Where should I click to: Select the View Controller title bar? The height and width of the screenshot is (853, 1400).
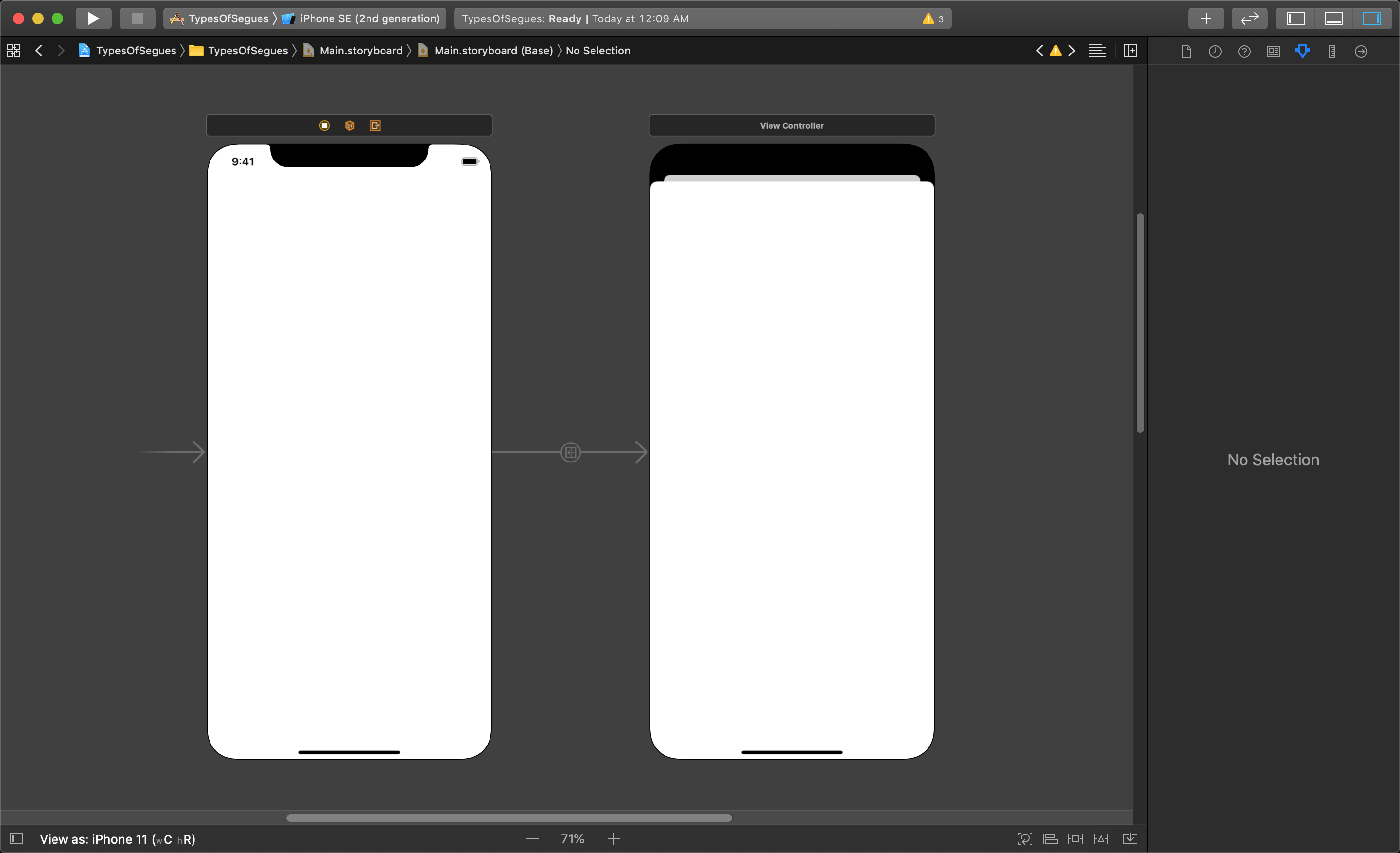(791, 125)
